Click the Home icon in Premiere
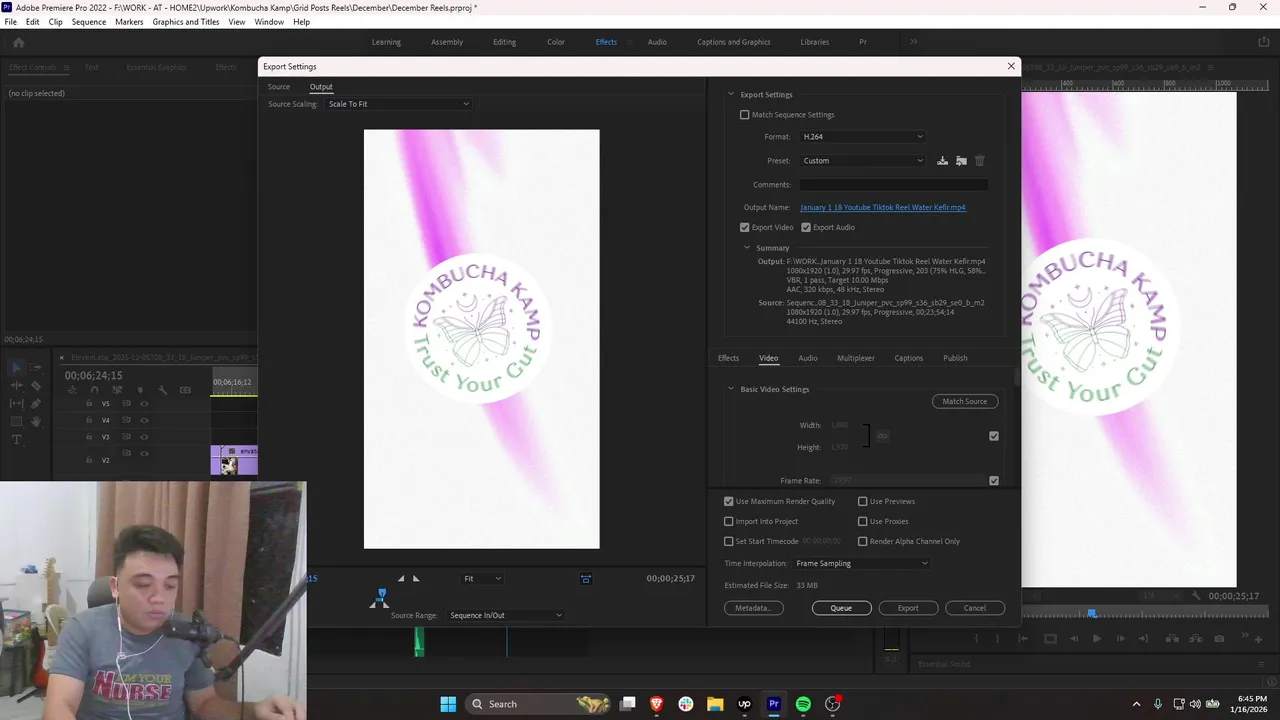The image size is (1280, 720). click(18, 42)
